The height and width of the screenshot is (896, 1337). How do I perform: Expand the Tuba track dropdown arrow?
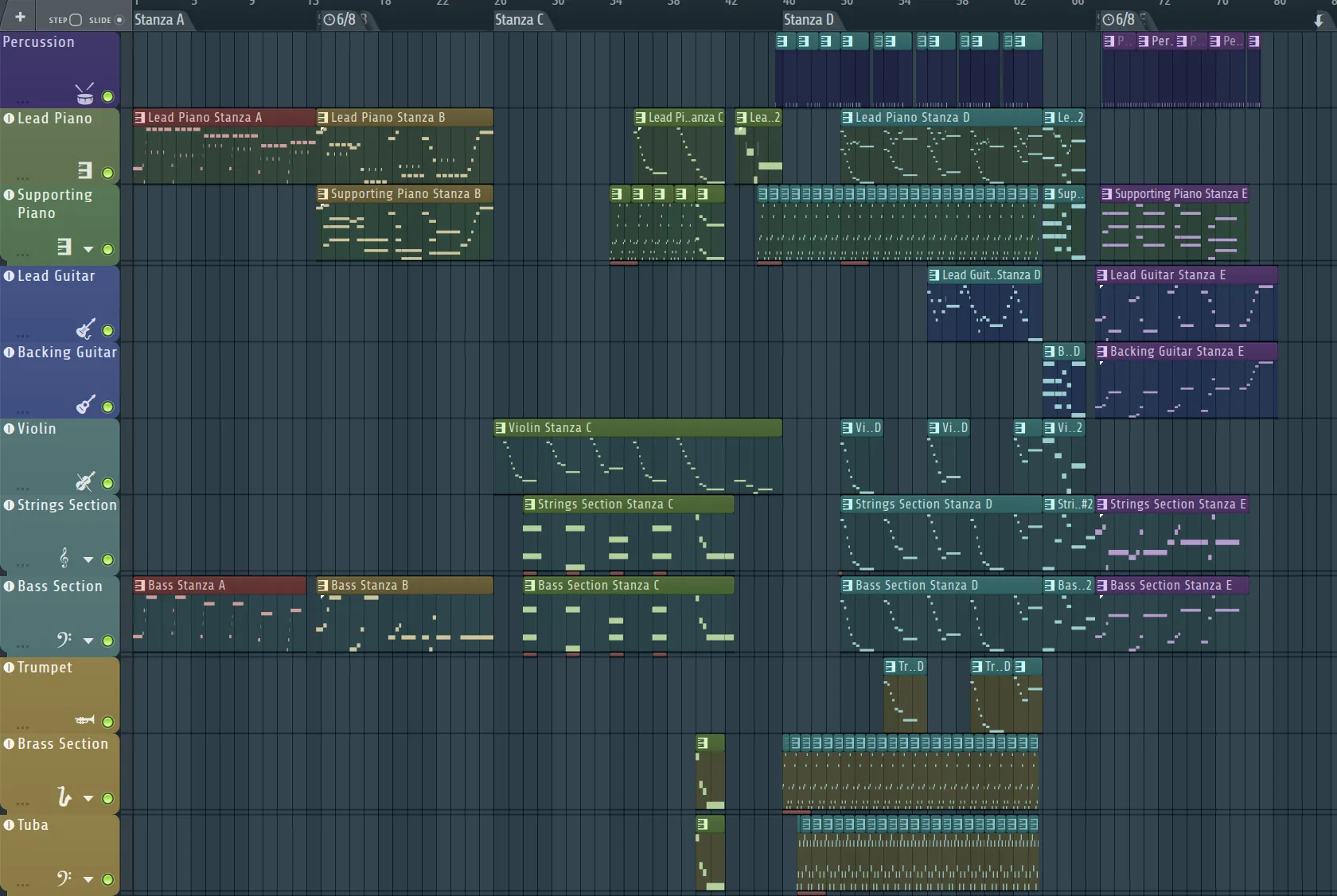coord(88,880)
